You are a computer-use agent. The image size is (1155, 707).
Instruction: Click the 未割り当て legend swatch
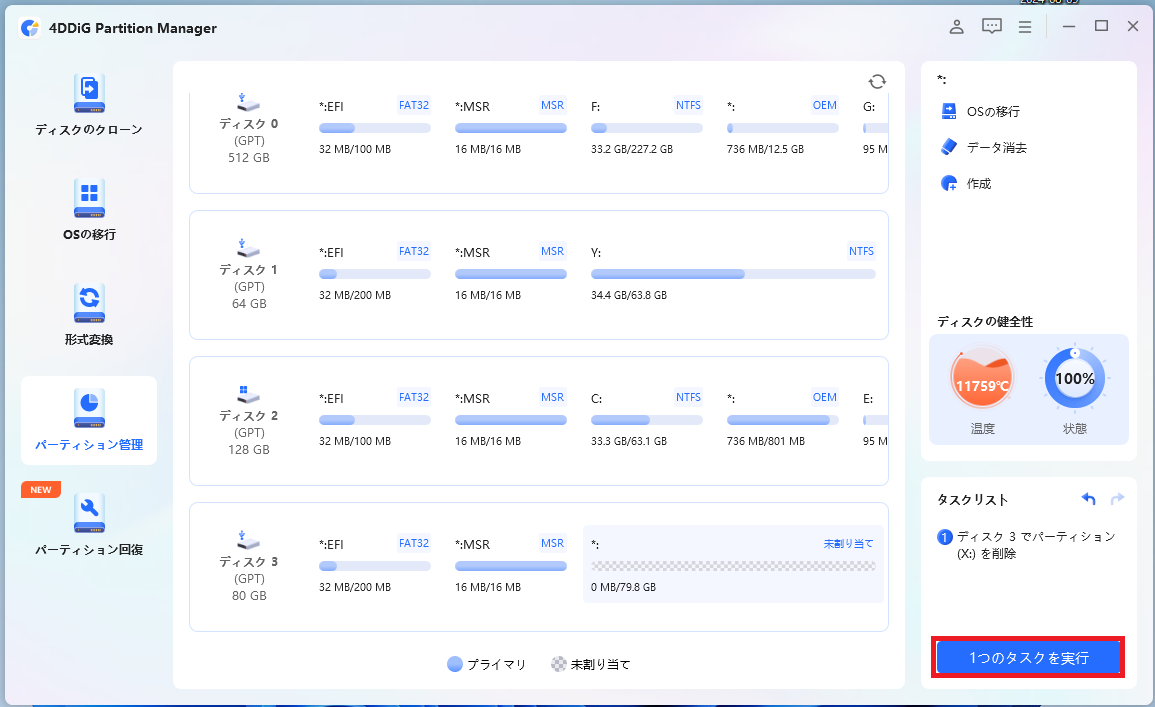click(x=559, y=664)
